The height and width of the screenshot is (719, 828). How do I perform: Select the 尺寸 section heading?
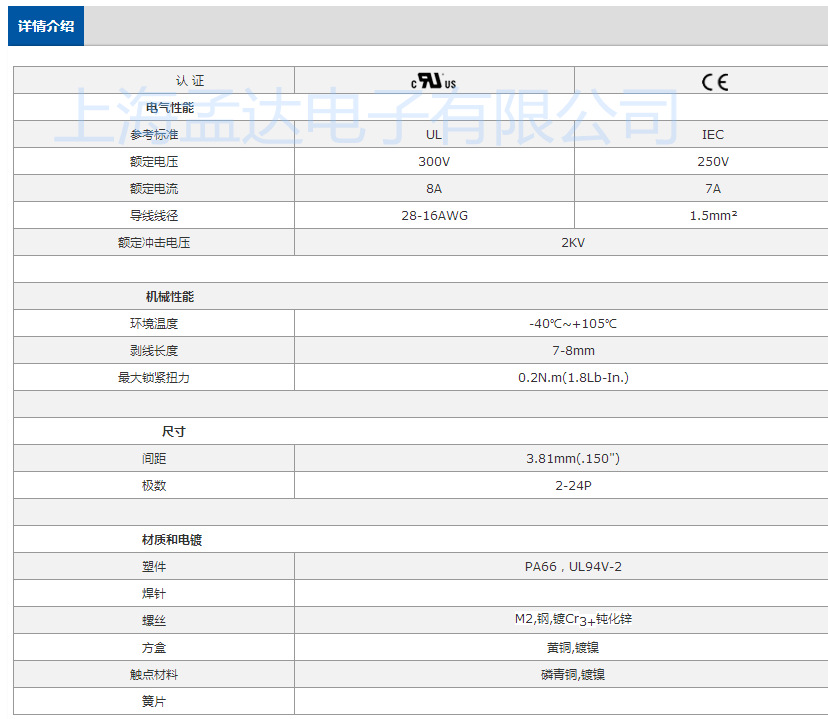pos(174,431)
